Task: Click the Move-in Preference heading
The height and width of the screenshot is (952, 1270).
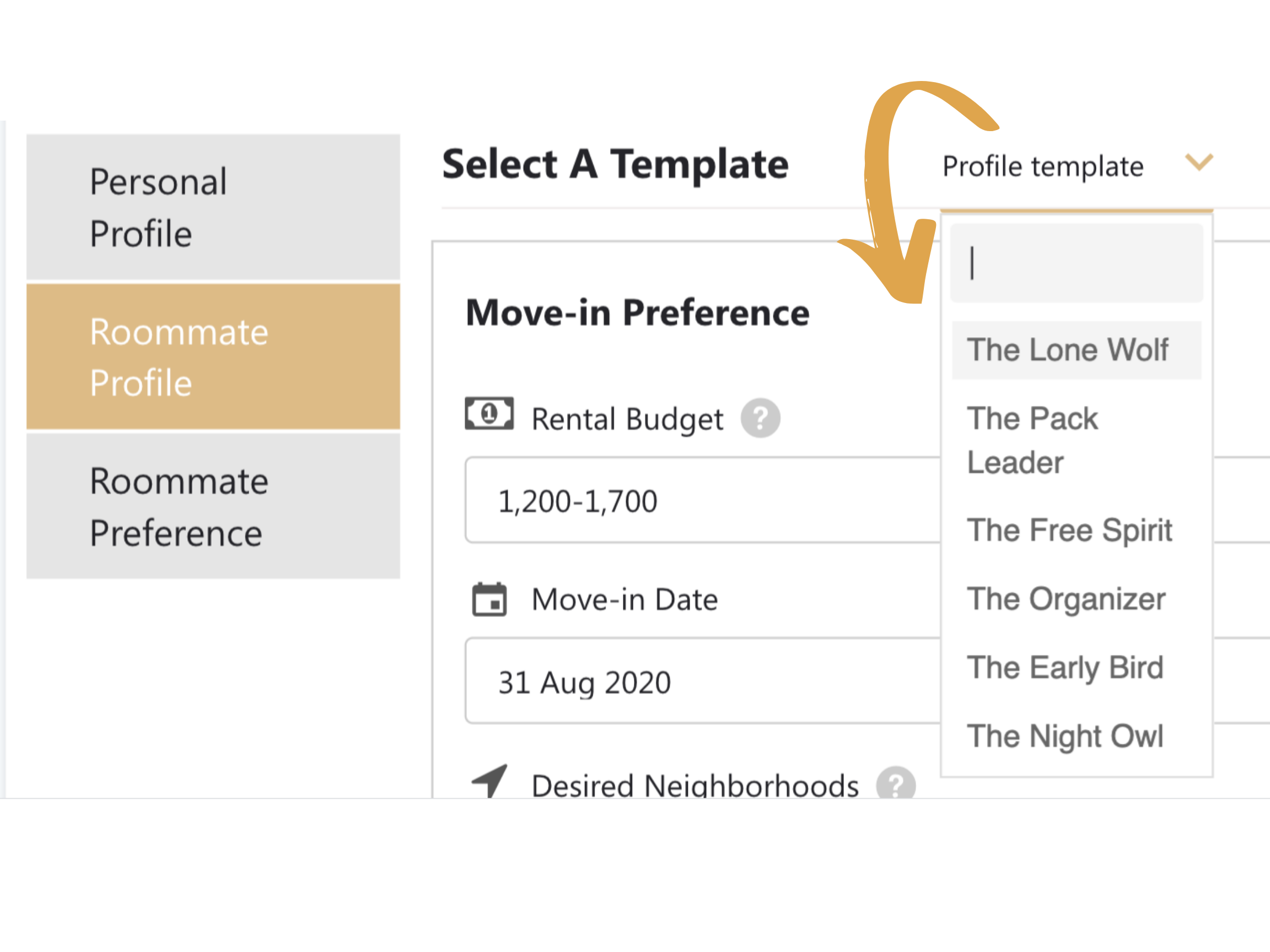Action: coord(637,313)
